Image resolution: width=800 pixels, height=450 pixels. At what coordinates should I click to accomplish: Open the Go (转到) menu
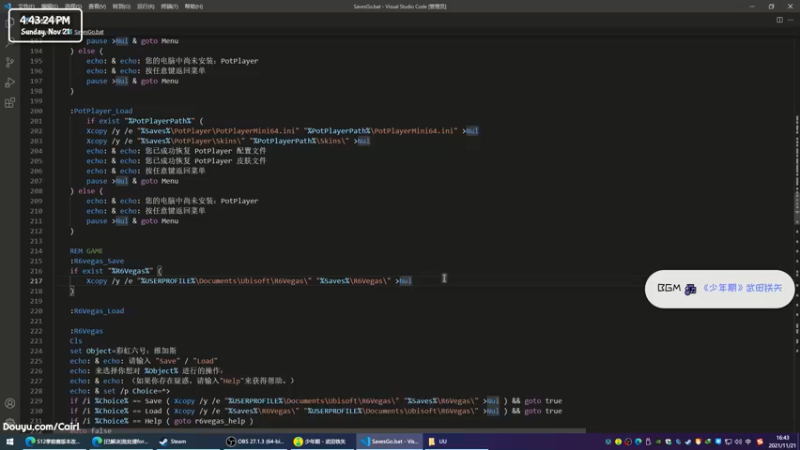point(121,7)
